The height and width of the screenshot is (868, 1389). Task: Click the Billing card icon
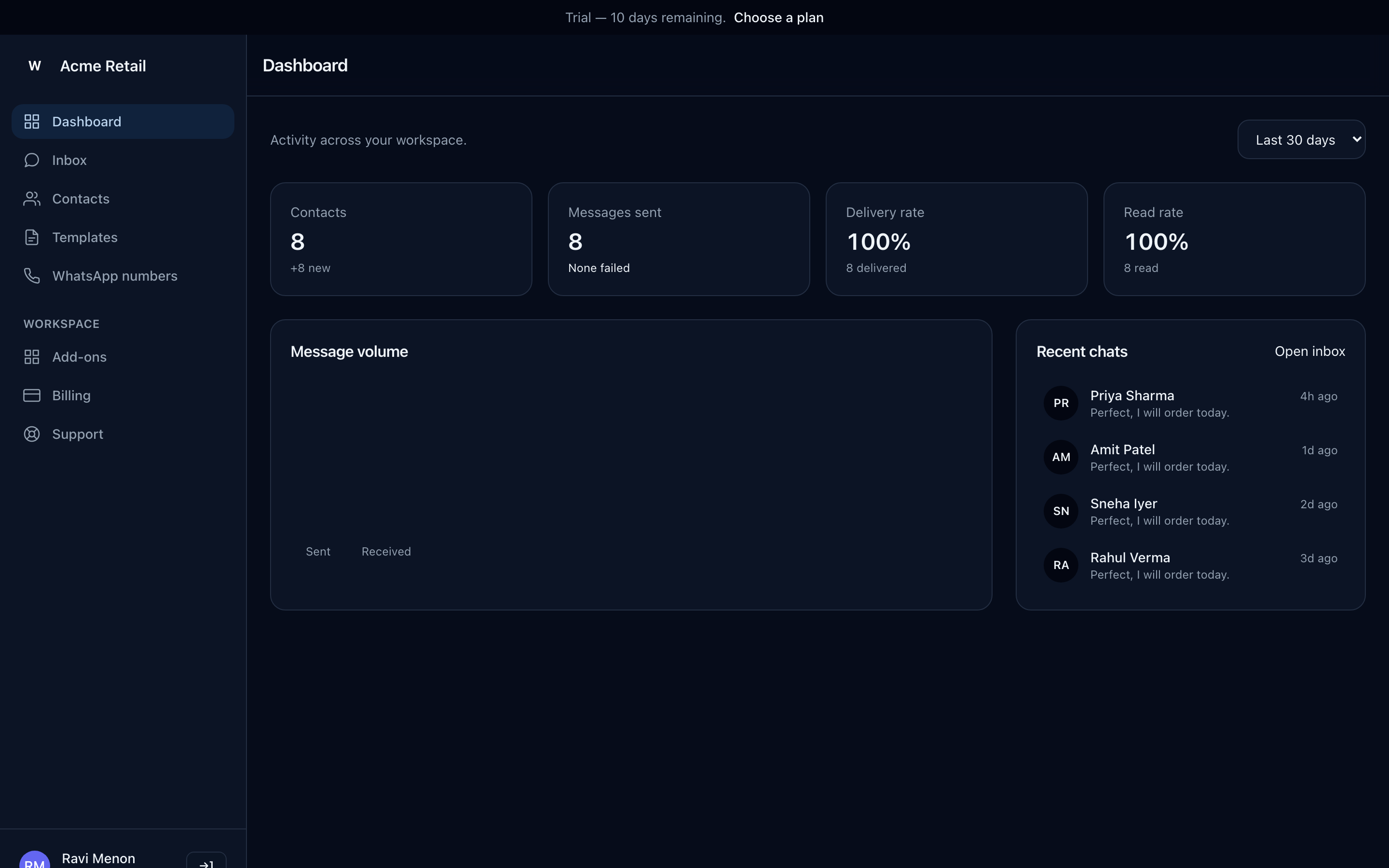[31, 395]
